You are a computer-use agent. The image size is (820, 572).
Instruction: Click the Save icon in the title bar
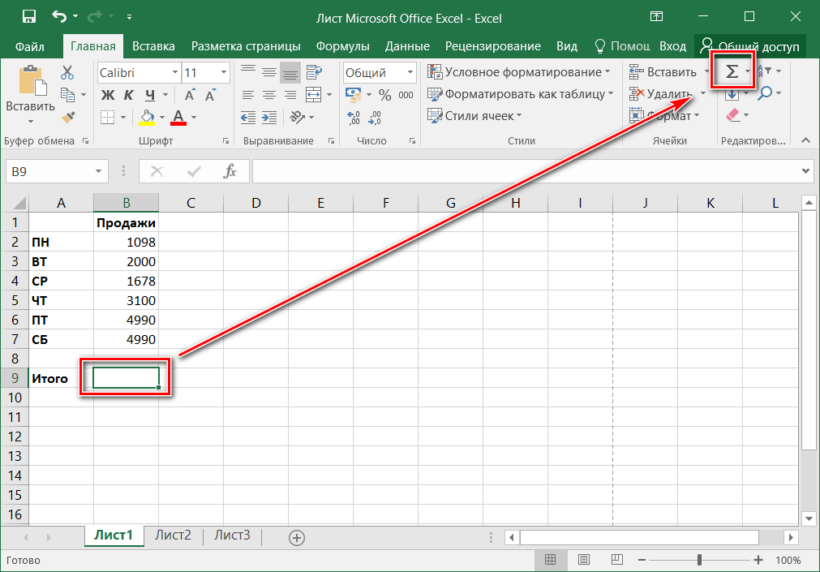coord(29,17)
